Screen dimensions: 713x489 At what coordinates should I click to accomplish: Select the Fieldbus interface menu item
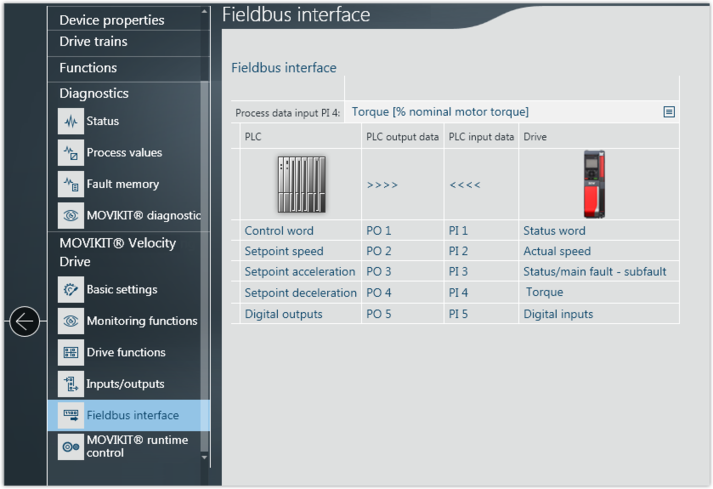pos(132,415)
